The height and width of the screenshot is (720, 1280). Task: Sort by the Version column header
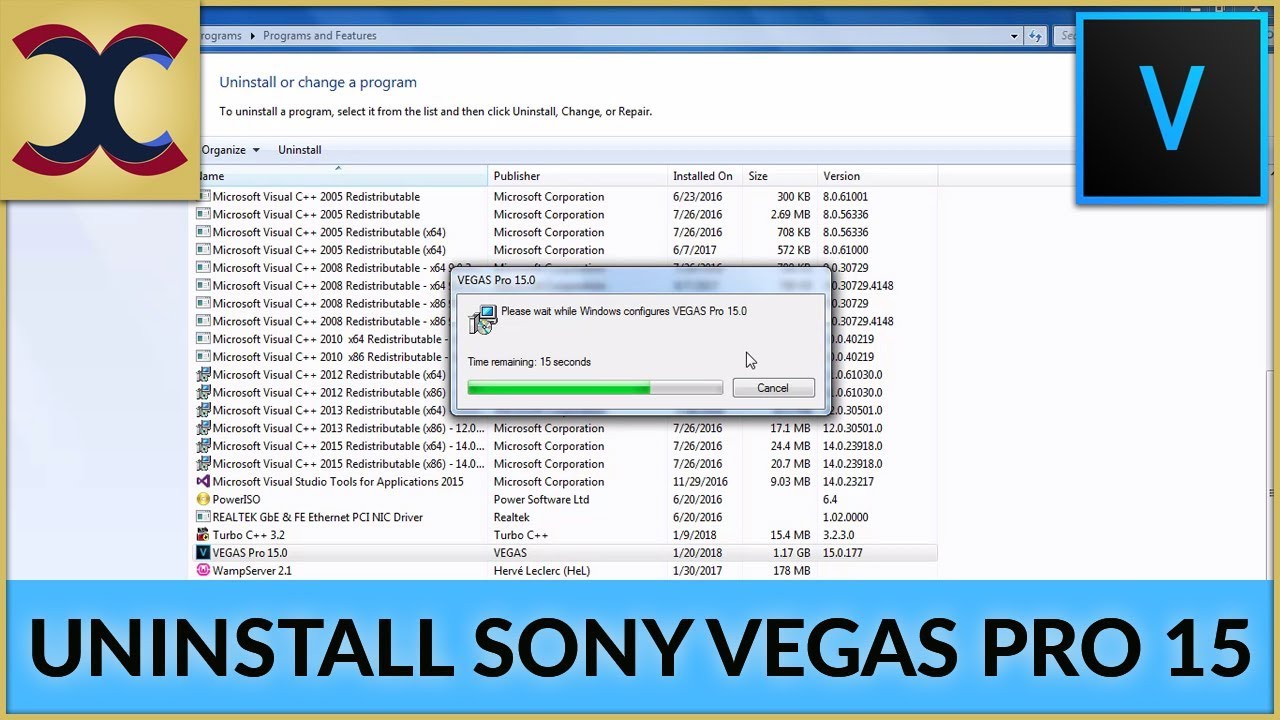(x=878, y=176)
